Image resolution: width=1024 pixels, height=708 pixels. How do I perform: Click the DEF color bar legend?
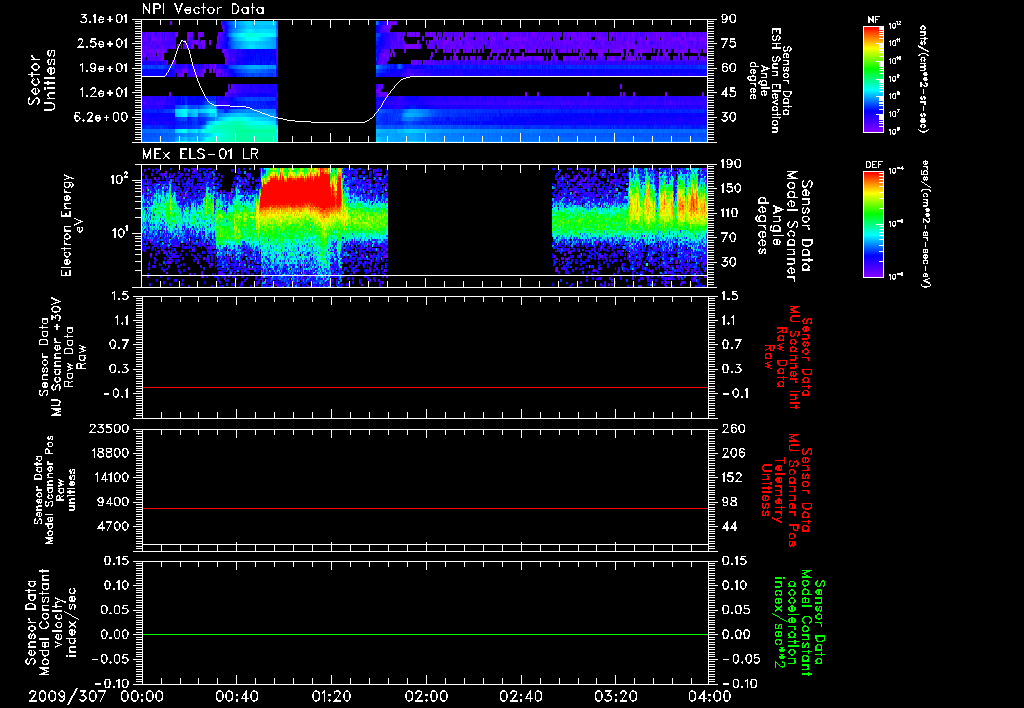click(x=873, y=224)
